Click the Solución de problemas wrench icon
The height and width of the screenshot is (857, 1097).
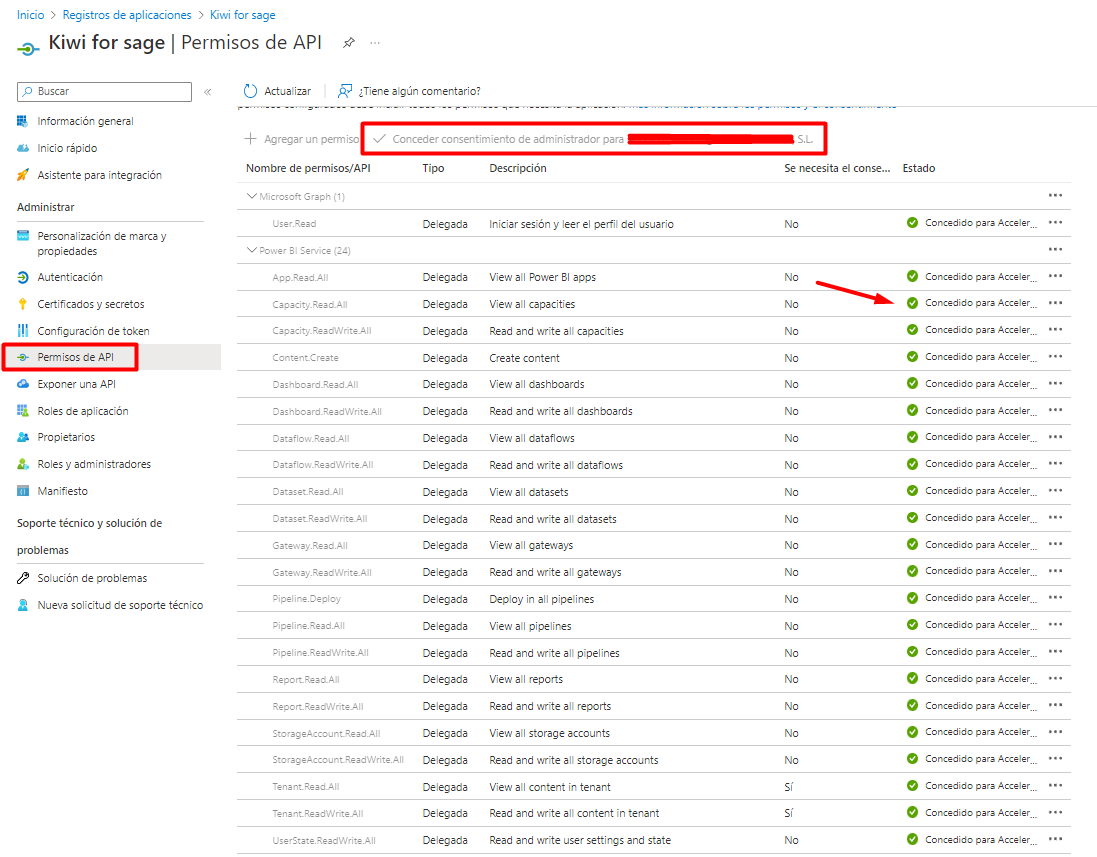click(x=23, y=578)
